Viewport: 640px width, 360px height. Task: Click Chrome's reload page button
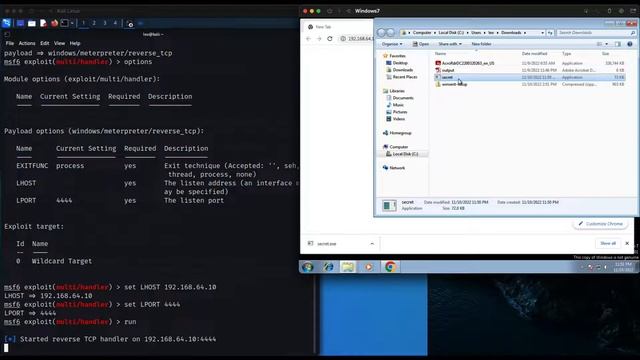[330, 38]
